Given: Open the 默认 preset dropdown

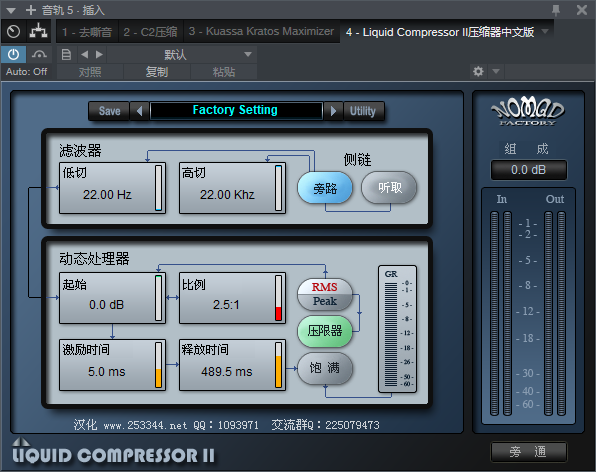Looking at the screenshot, I should [182, 55].
